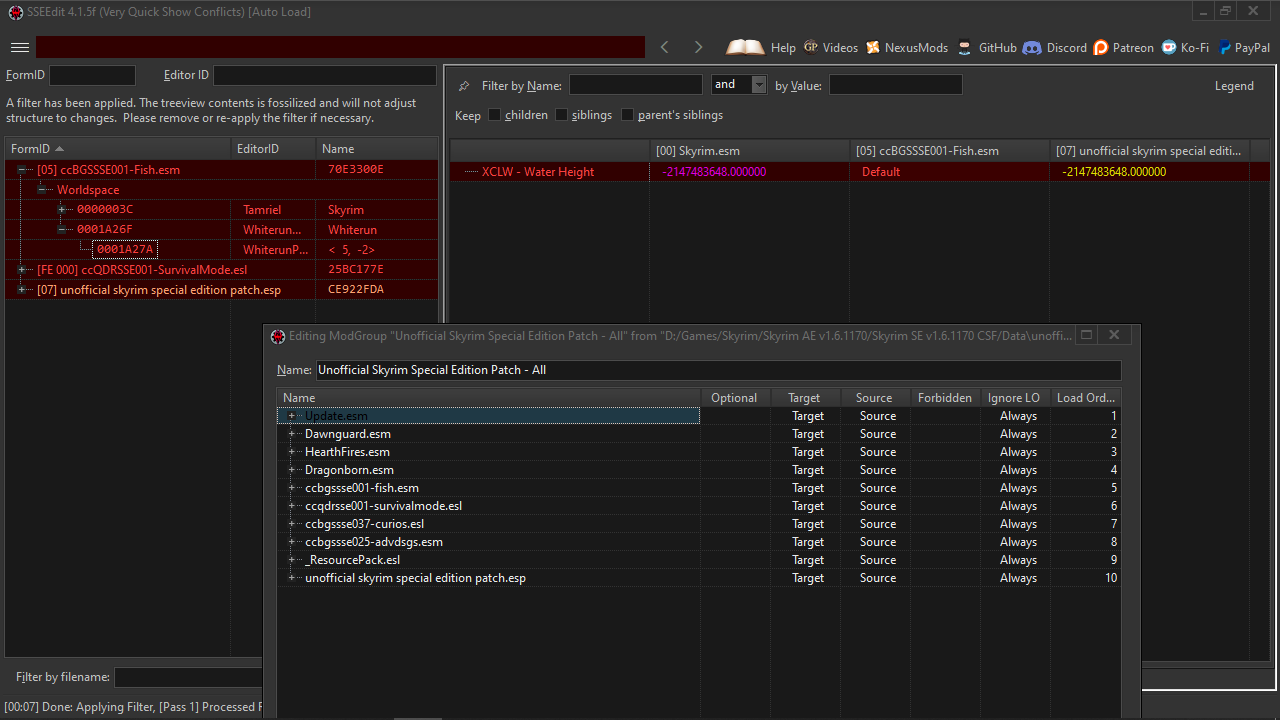Toggle the parent's siblings checkbox
This screenshot has width=1280, height=720.
(628, 115)
